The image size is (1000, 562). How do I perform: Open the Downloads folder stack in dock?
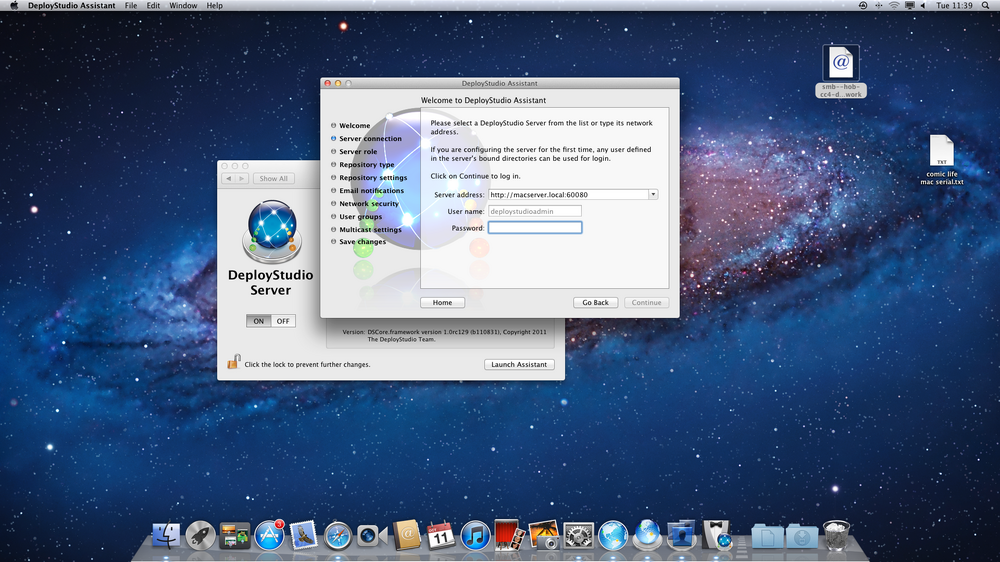pos(802,536)
